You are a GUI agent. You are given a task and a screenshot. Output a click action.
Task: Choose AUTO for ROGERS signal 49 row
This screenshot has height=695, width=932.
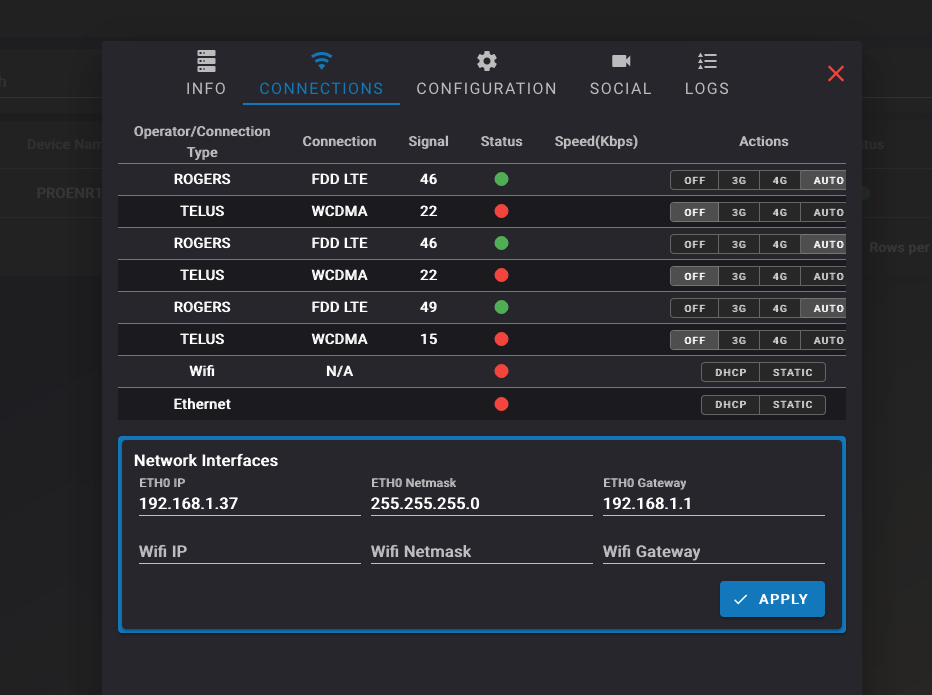(x=823, y=308)
